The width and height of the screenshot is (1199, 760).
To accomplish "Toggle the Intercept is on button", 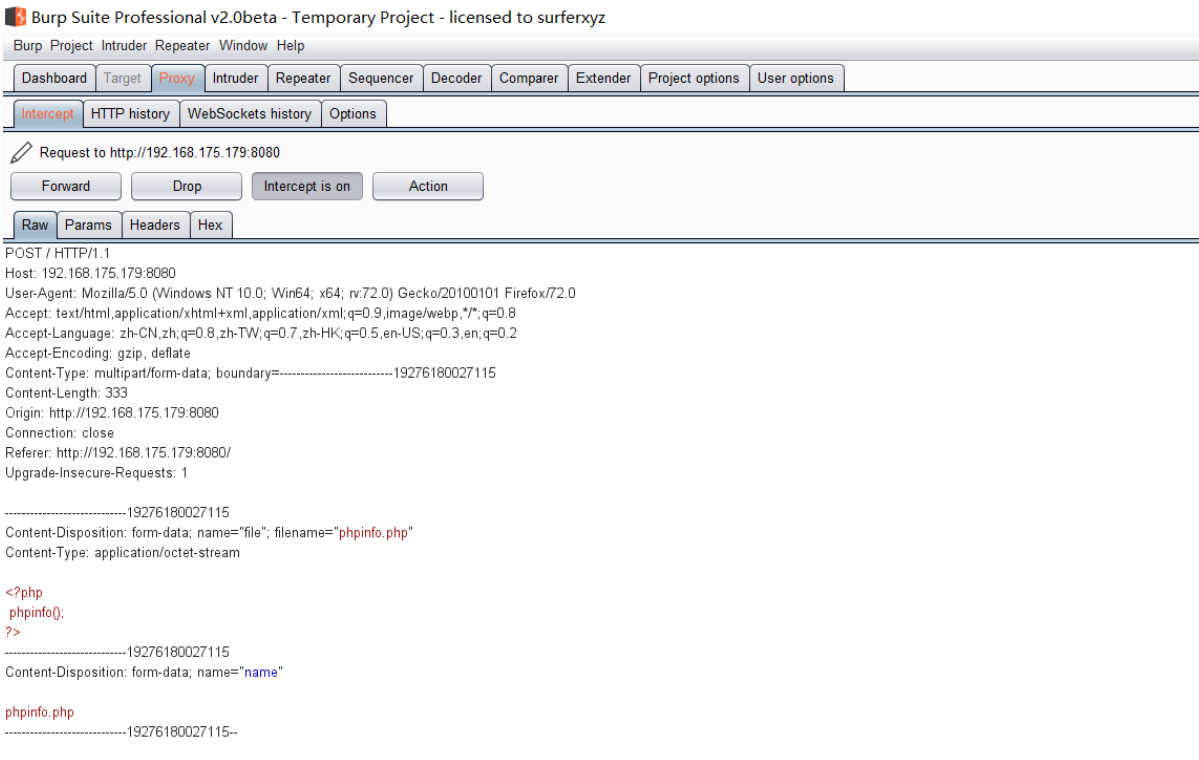I will pos(307,187).
